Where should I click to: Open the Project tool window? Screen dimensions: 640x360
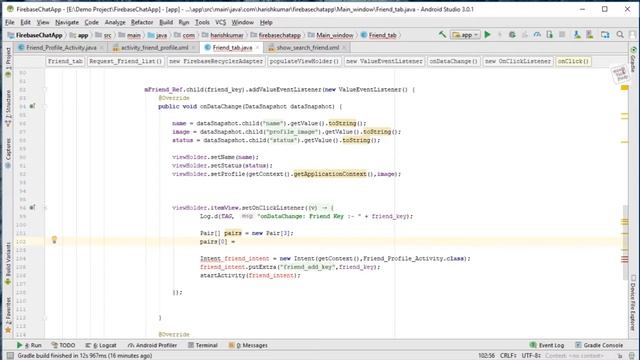pos(8,62)
